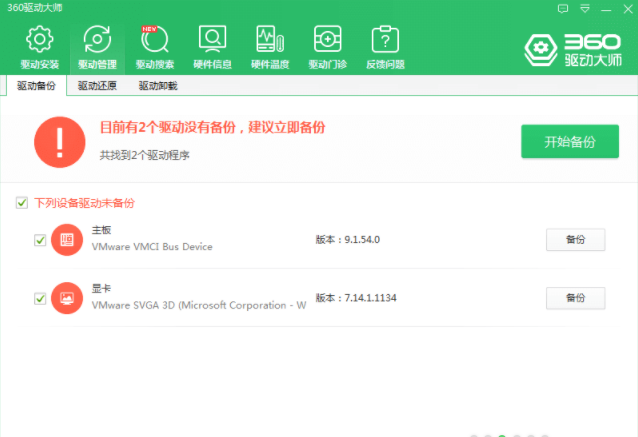Open the 硬件信息 hardware info page
The width and height of the screenshot is (638, 437).
[212, 47]
